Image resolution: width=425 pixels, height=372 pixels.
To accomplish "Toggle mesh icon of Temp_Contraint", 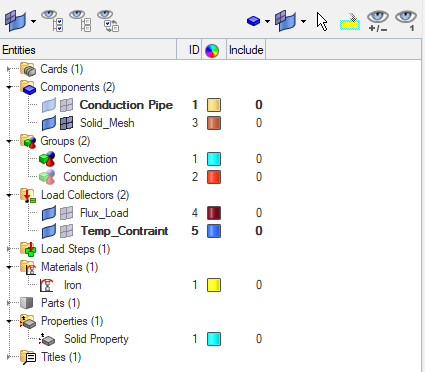I will point(66,231).
